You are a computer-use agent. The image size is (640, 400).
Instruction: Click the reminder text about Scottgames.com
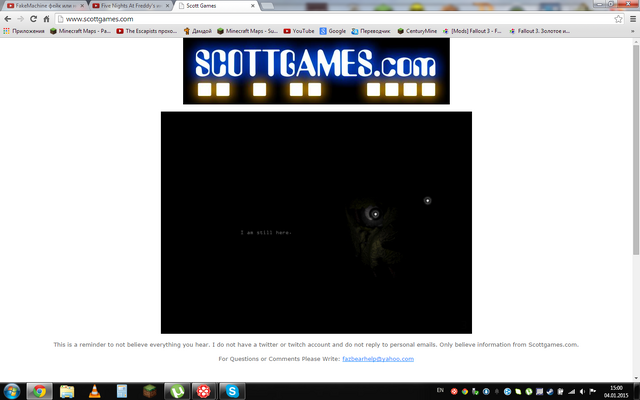pos(316,344)
